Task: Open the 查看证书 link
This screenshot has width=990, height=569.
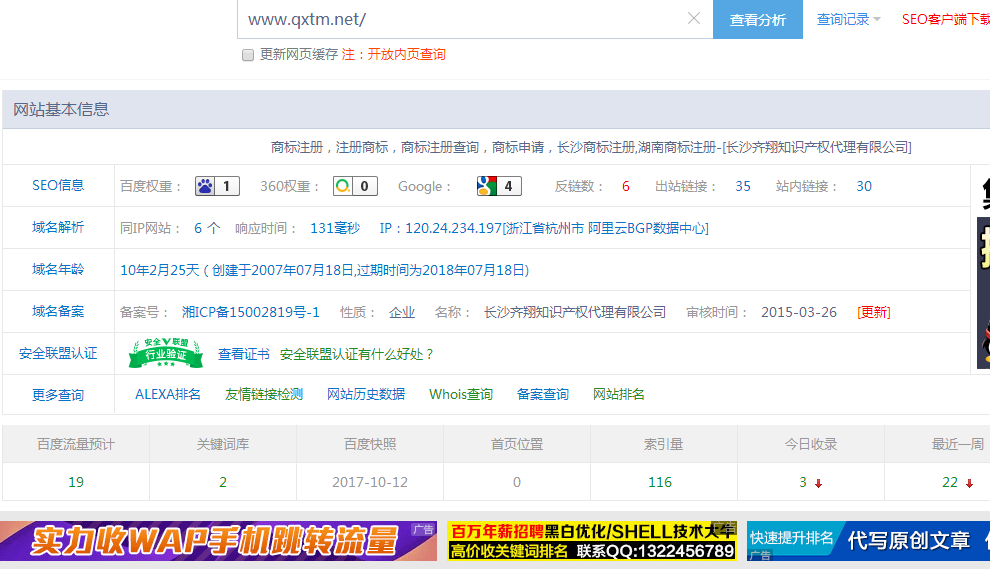Action: pyautogui.click(x=244, y=354)
